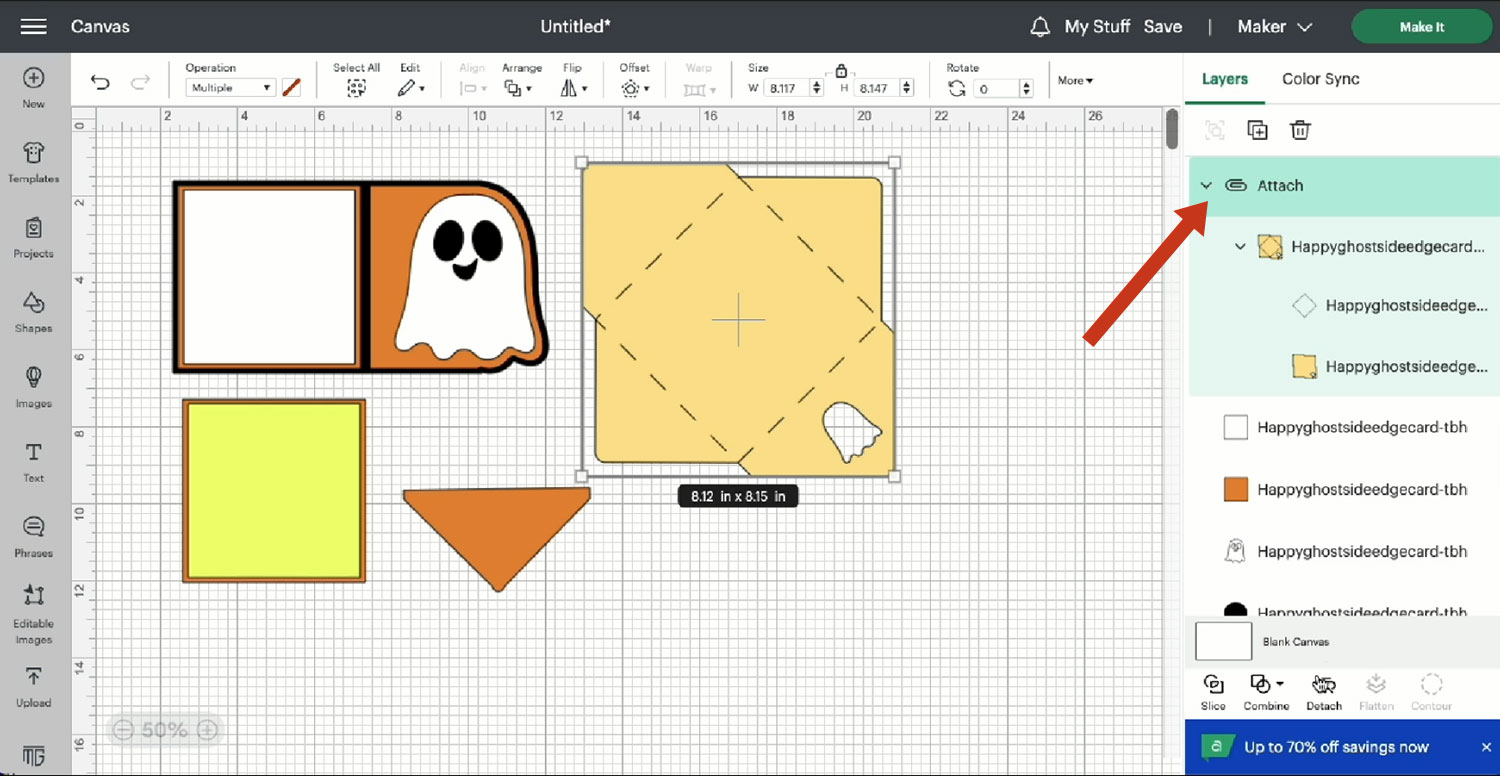Click Save in the header
Viewport: 1500px width, 776px height.
[1162, 27]
